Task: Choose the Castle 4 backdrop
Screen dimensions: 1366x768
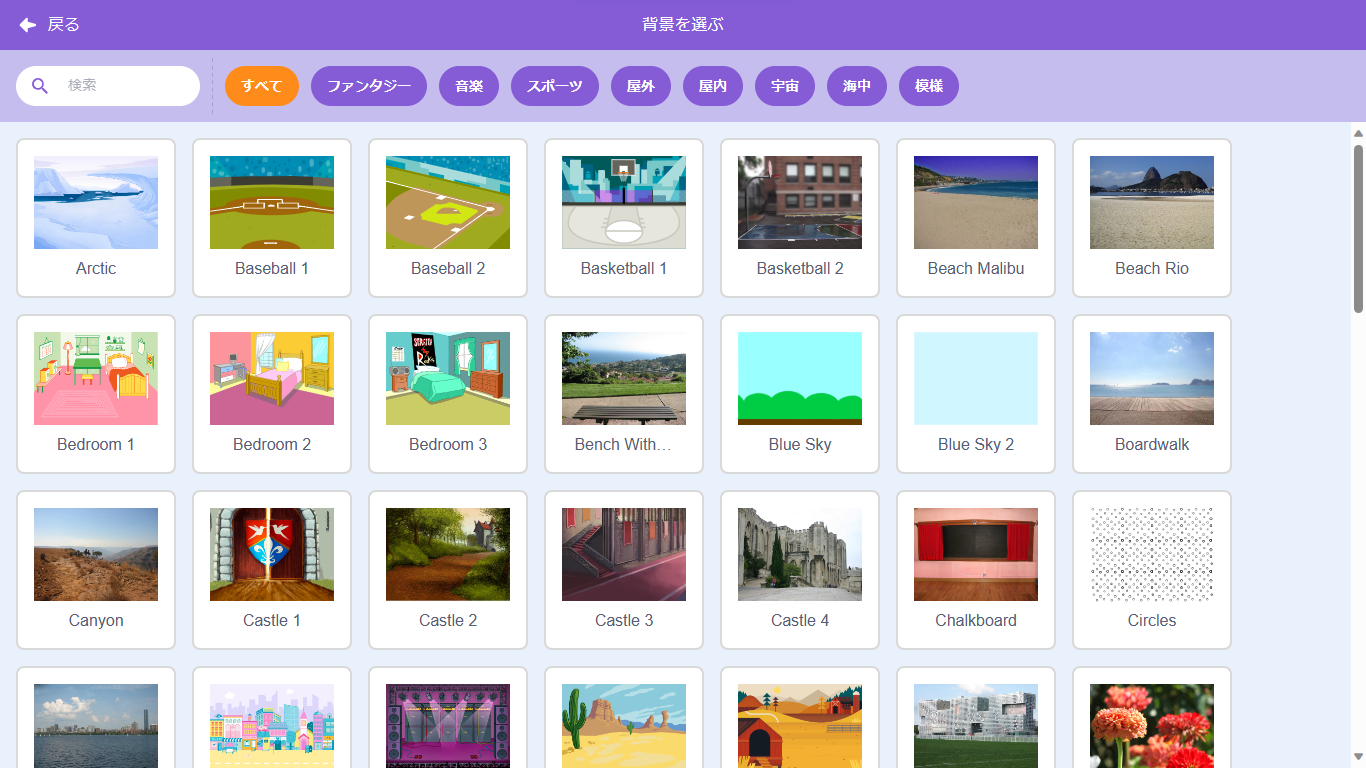Action: click(800, 570)
